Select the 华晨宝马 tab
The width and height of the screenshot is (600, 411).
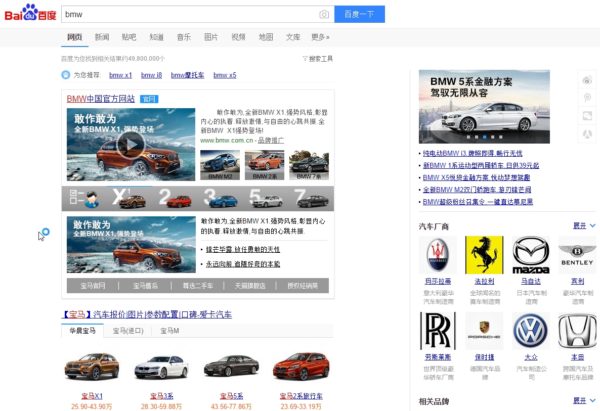point(82,331)
